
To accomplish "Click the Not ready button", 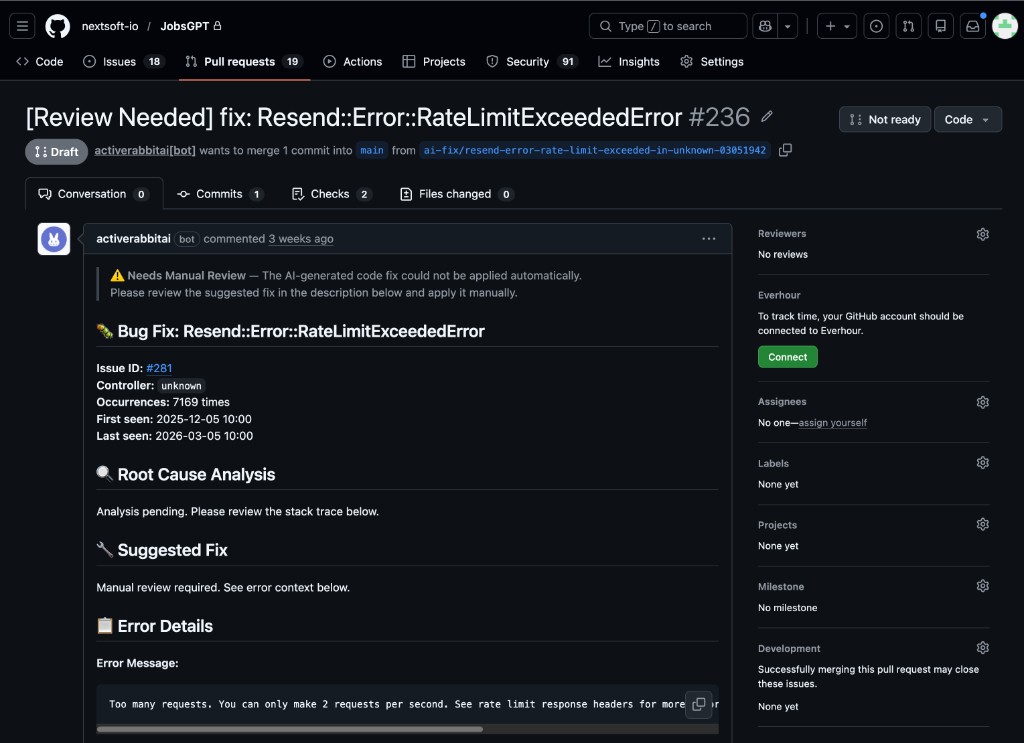I will pyautogui.click(x=885, y=119).
